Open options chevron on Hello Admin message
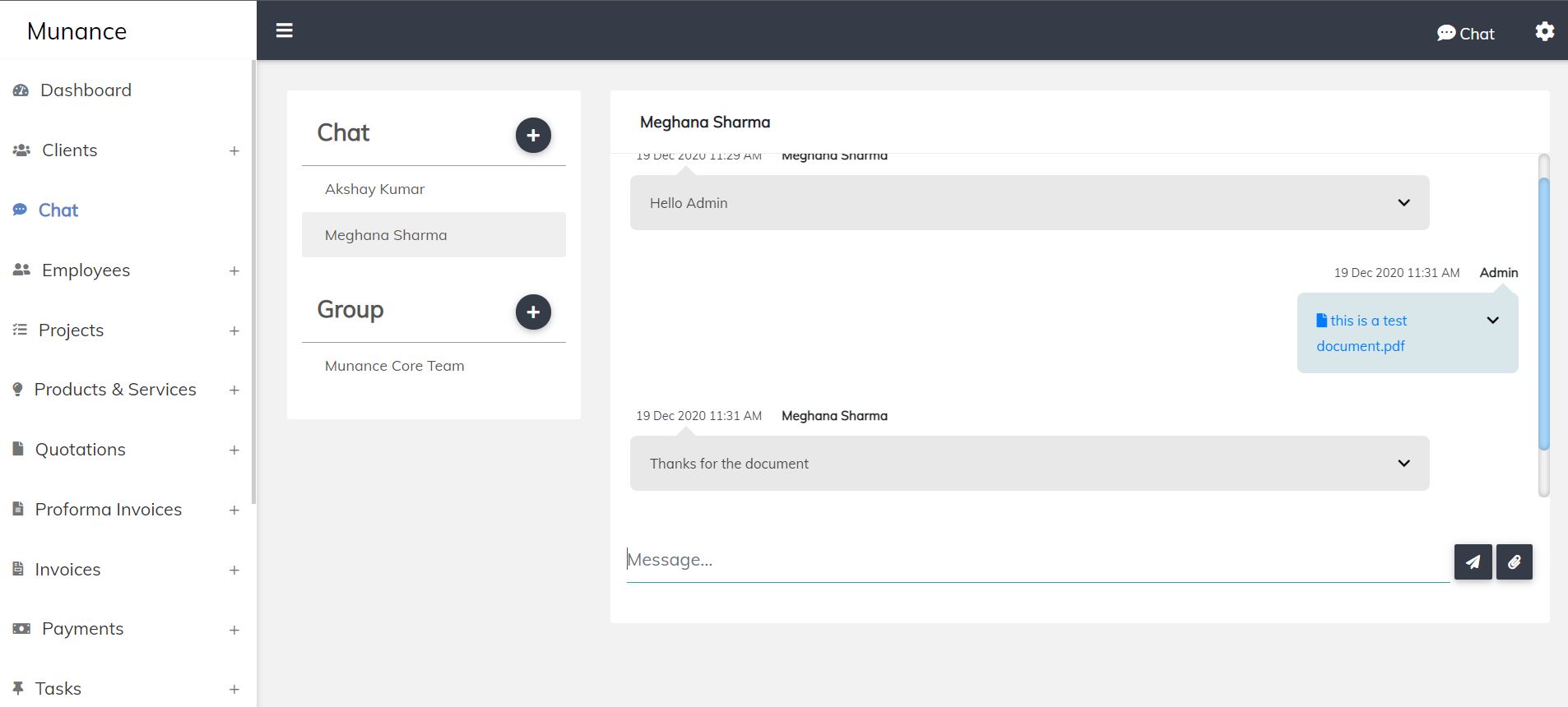 [x=1403, y=202]
